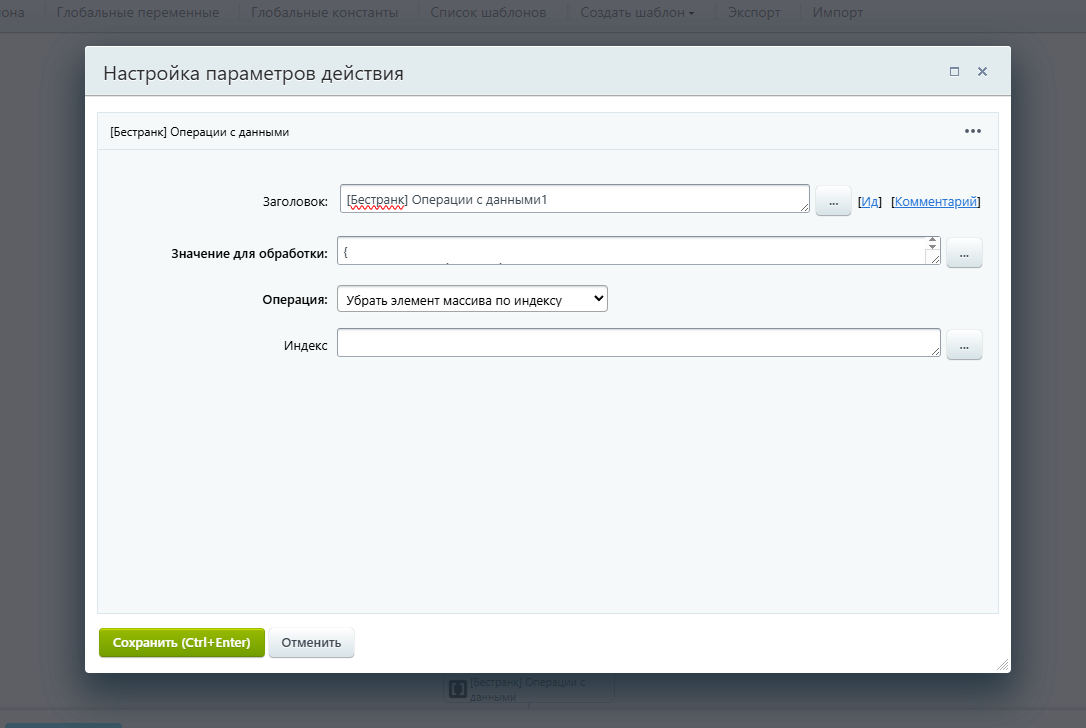Follow the [Ид] link
1086x728 pixels.
[869, 200]
